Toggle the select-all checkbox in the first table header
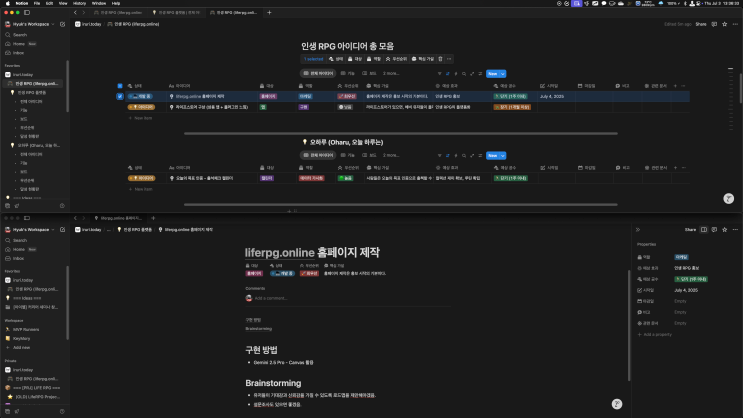This screenshot has height=418, width=743. pos(120,86)
